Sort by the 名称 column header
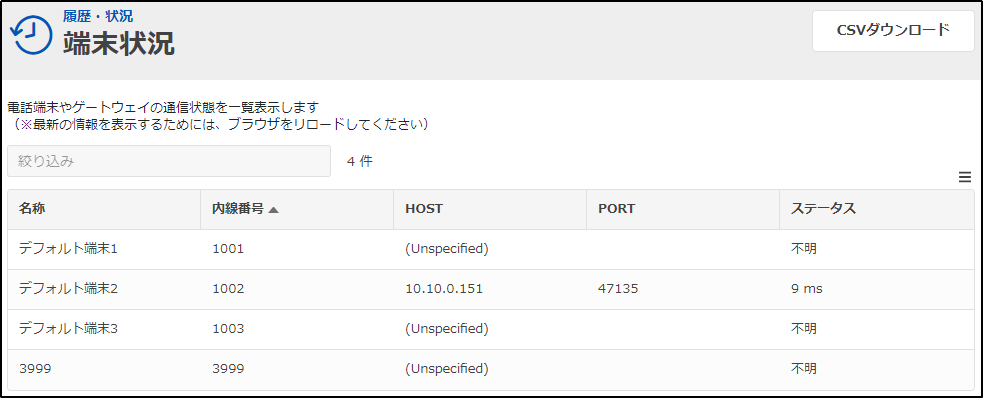This screenshot has height=398, width=983. tap(33, 209)
